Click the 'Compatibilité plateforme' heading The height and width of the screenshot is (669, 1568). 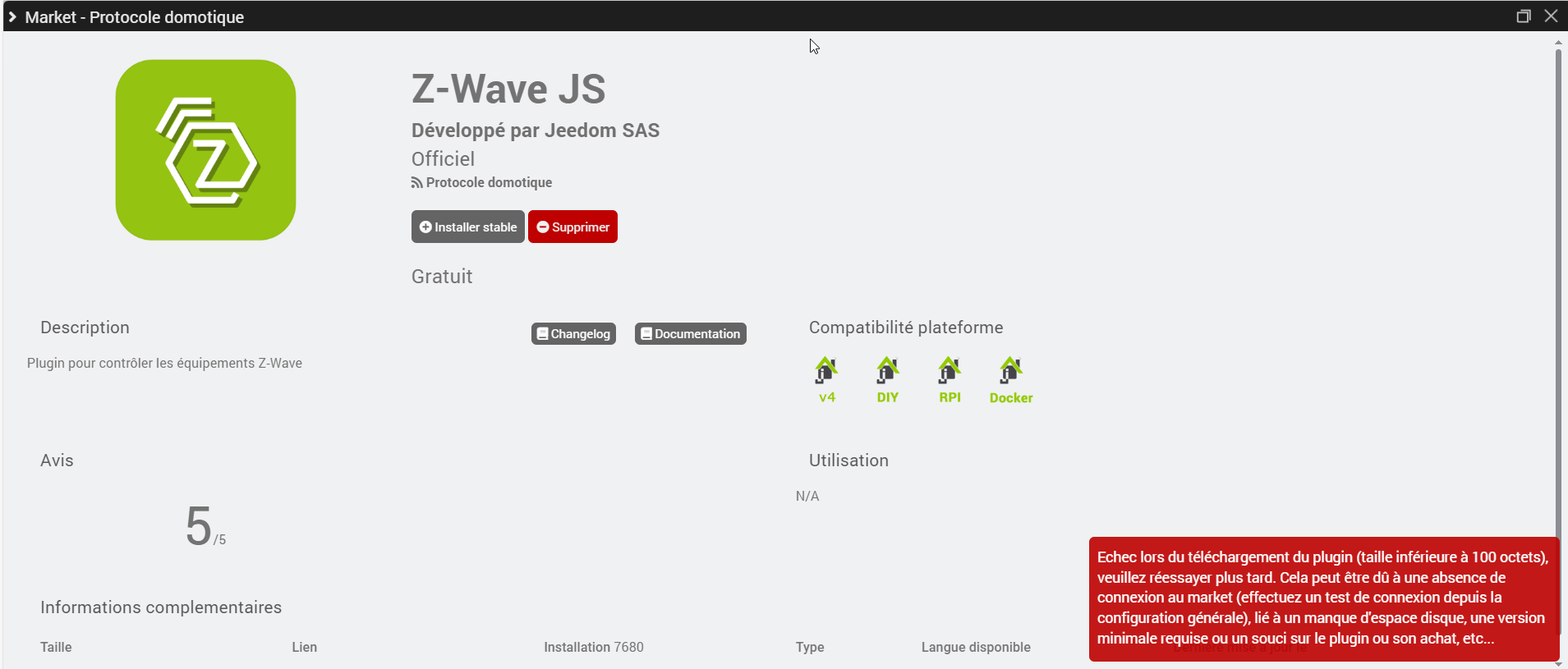click(x=906, y=328)
